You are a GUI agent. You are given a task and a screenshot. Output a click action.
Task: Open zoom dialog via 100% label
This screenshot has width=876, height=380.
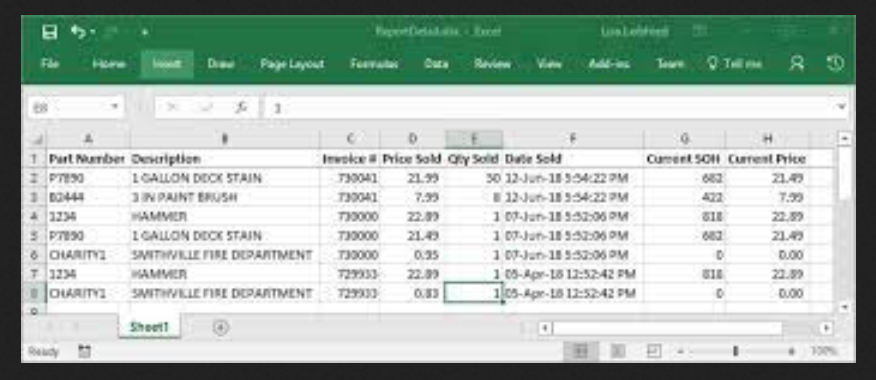pyautogui.click(x=825, y=352)
